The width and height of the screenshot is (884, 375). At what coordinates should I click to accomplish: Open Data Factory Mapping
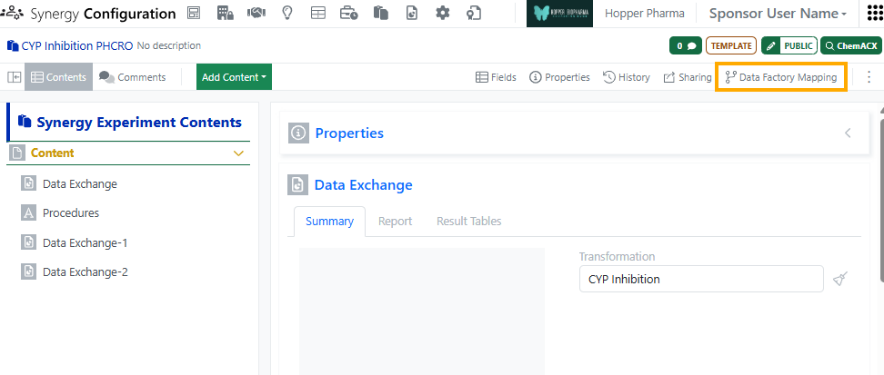point(781,77)
